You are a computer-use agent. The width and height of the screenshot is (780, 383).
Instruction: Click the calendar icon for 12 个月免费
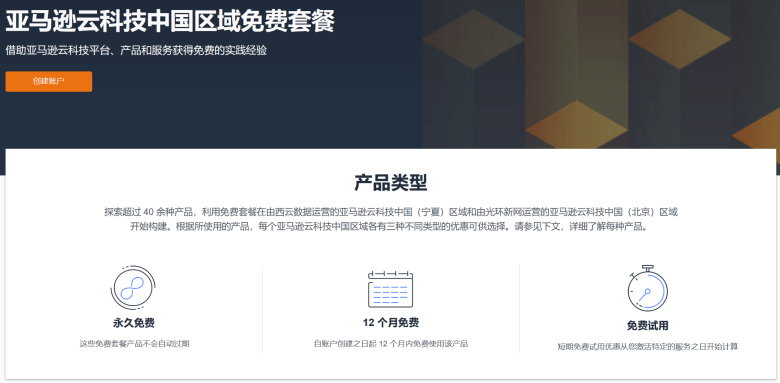click(x=390, y=289)
